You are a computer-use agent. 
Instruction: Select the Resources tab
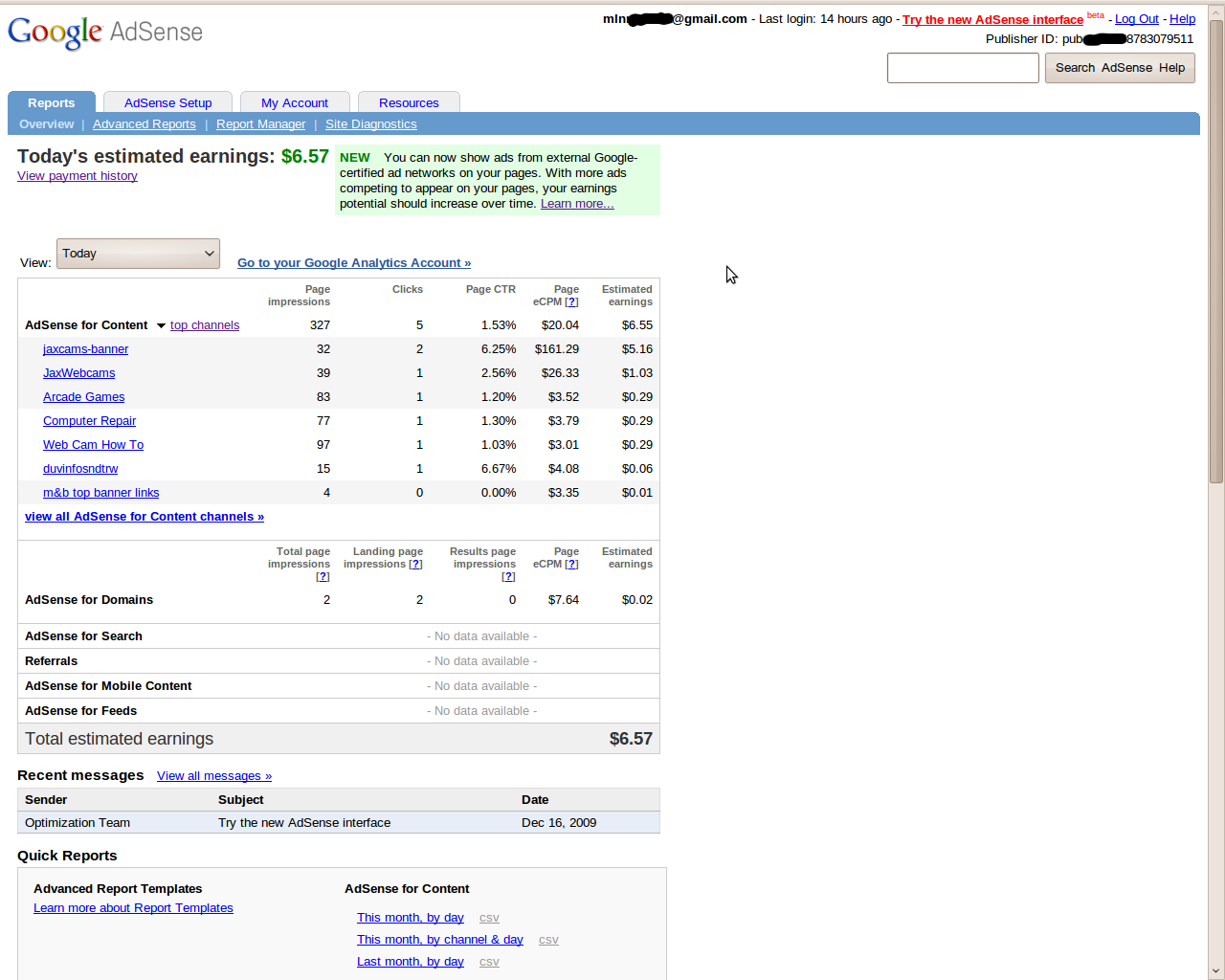click(409, 103)
